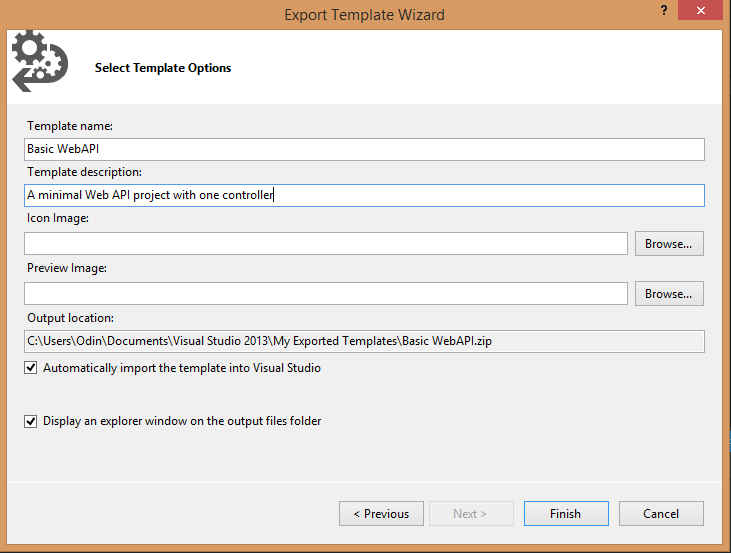Viewport: 731px width, 553px height.
Task: Go back with the Previous button
Action: [381, 513]
